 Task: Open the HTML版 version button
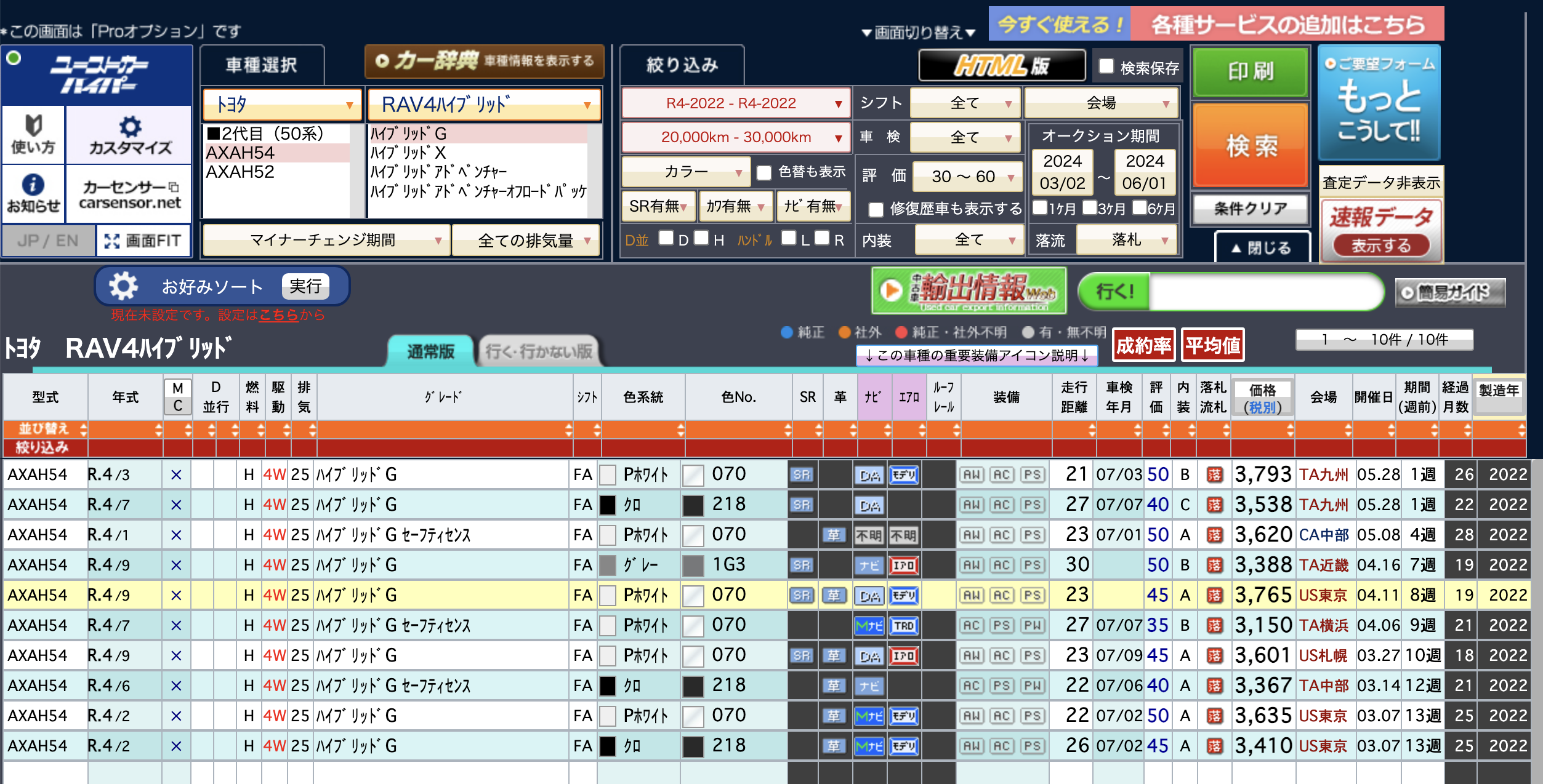[x=1002, y=66]
